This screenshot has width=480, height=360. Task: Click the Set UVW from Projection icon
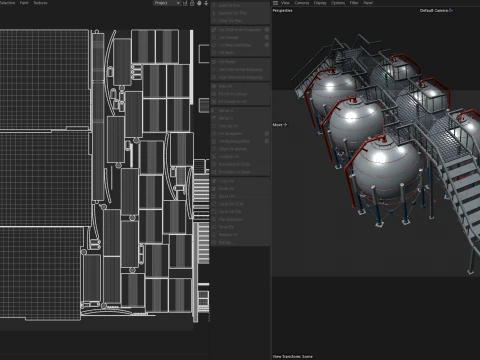214,30
